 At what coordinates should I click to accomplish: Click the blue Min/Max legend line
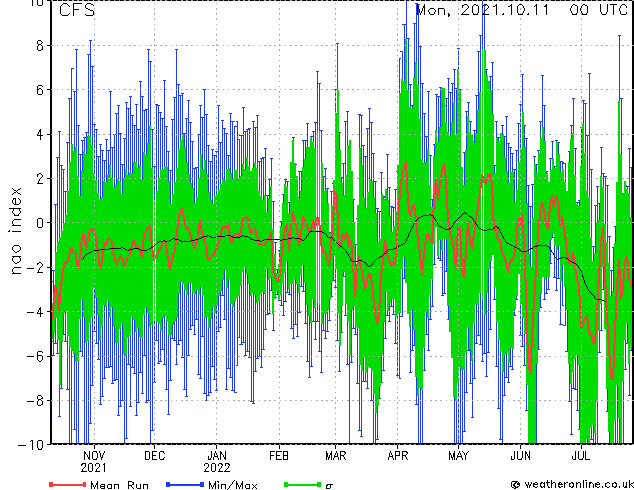(x=185, y=484)
